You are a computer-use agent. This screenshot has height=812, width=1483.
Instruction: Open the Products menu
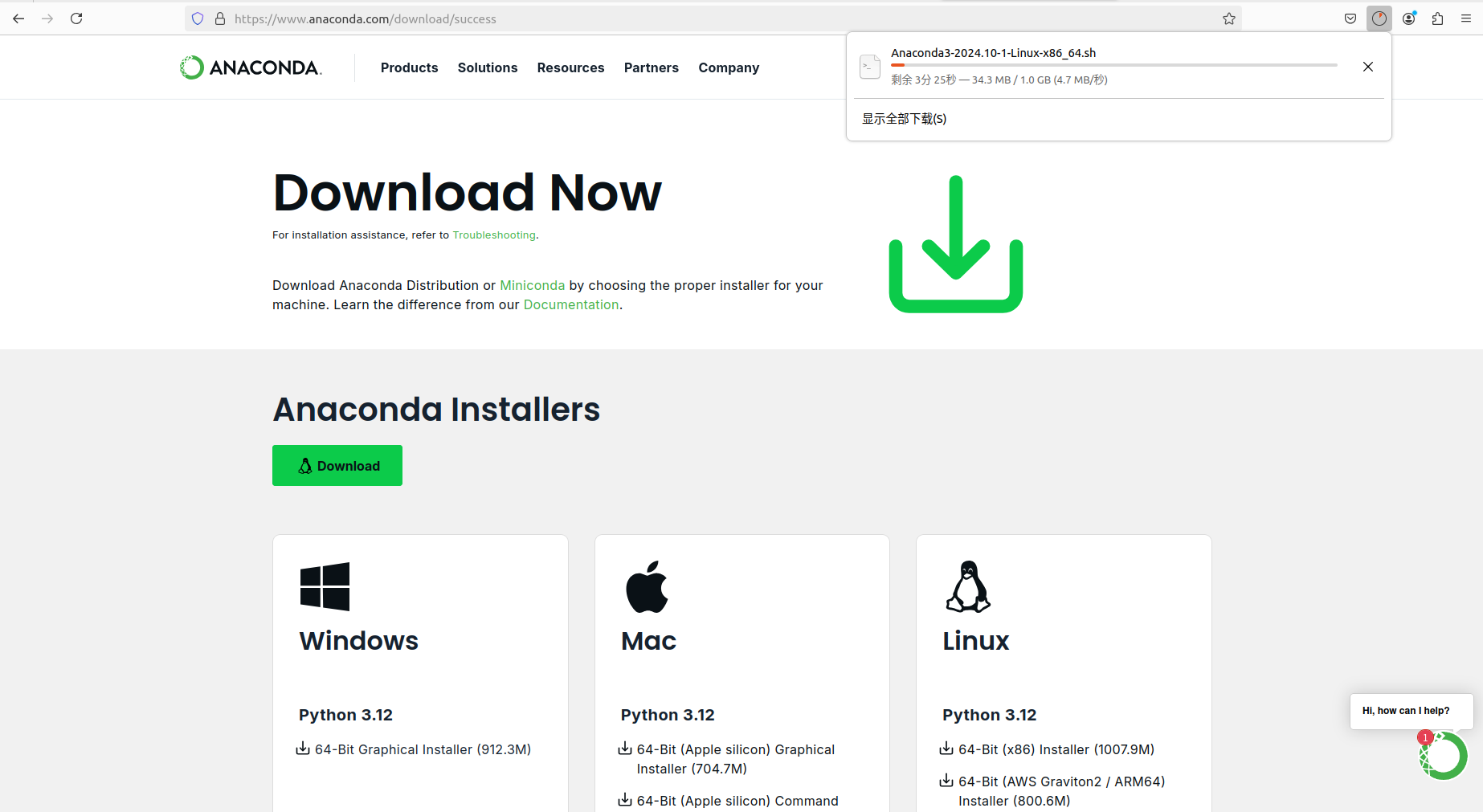[410, 67]
